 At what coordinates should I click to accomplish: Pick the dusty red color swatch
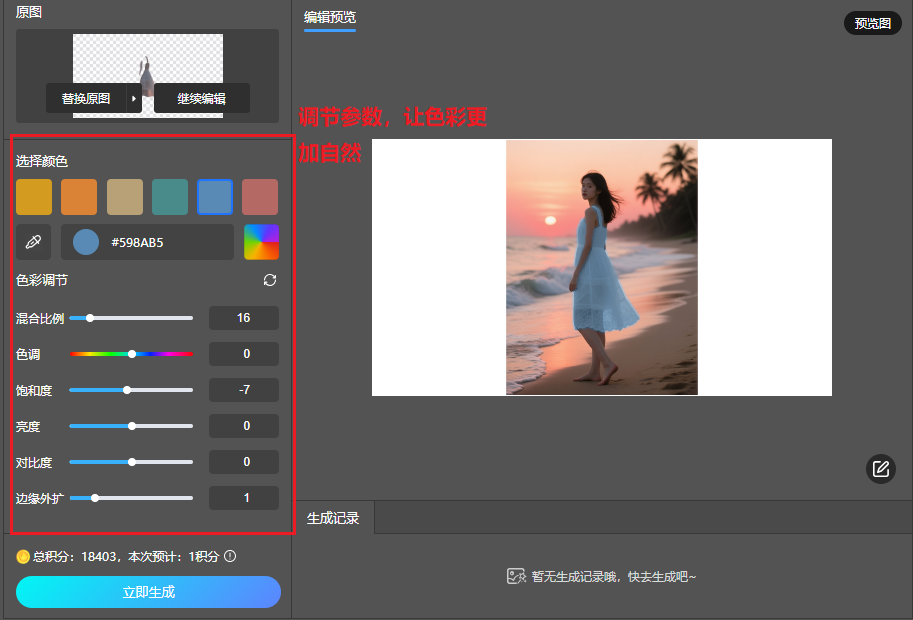pos(260,197)
